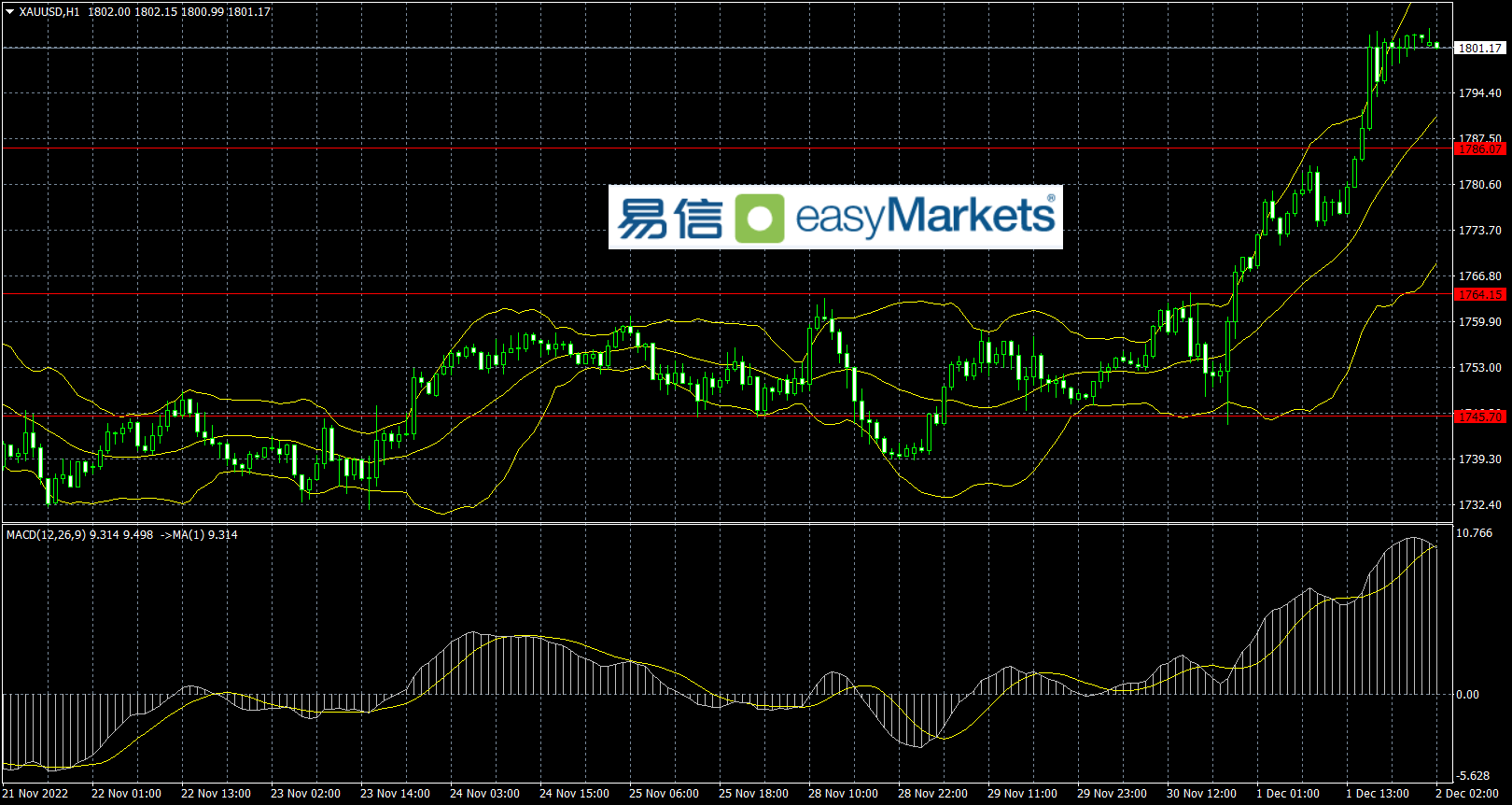
Task: Click the 29 Nov 23:00 time label
Action: point(1113,794)
